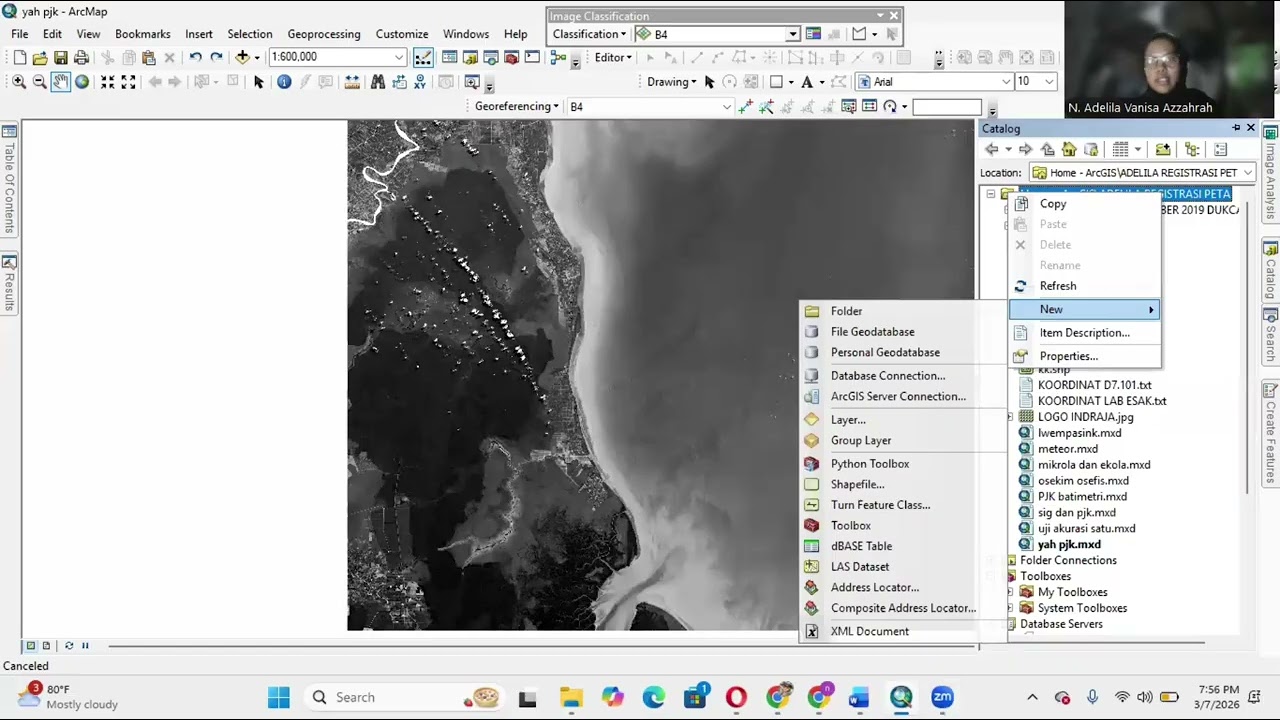Image resolution: width=1280 pixels, height=720 pixels.
Task: Choose the Select Elements arrow tool
Action: pyautogui.click(x=258, y=82)
